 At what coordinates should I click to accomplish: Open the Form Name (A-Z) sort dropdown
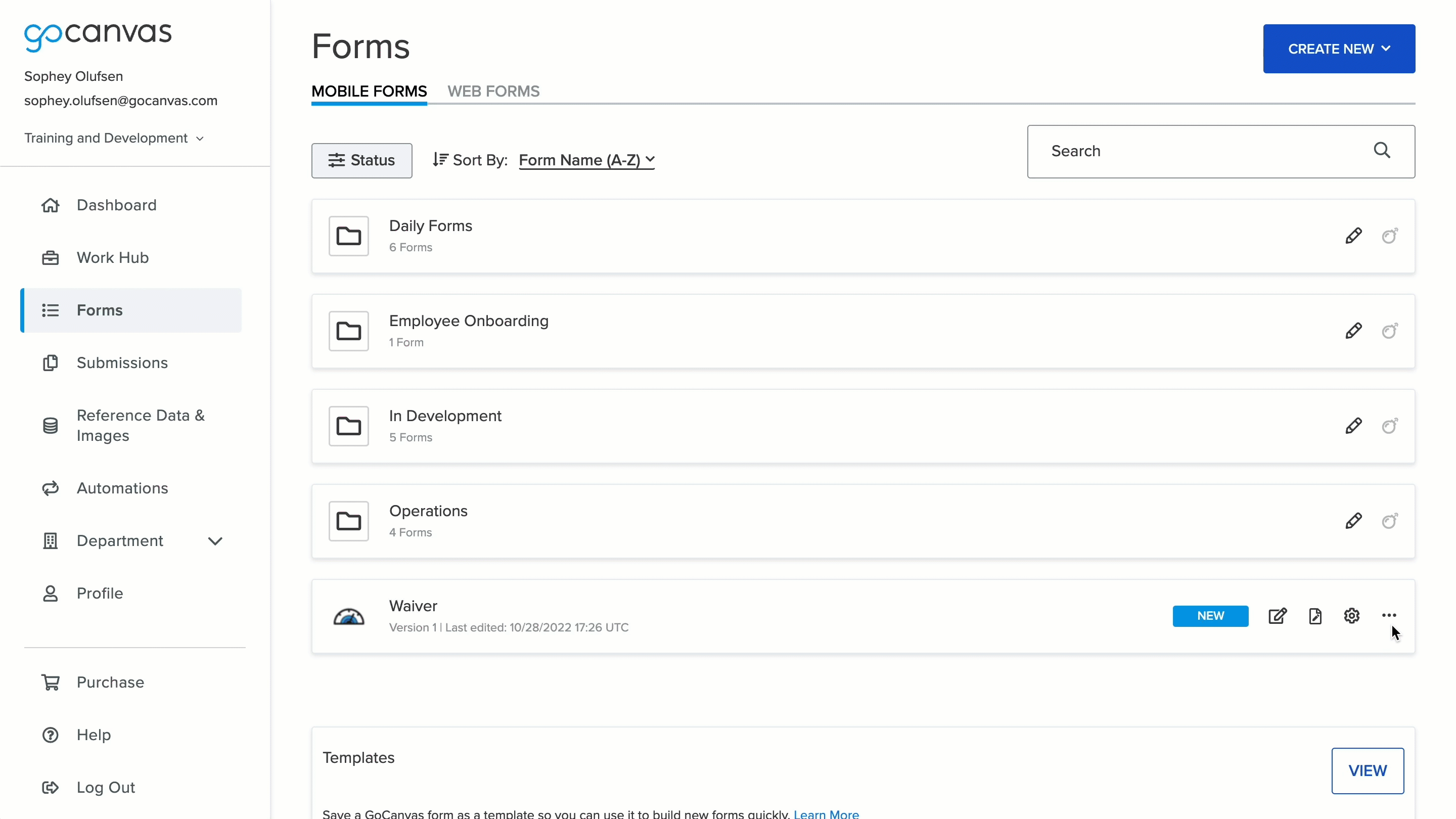[585, 160]
